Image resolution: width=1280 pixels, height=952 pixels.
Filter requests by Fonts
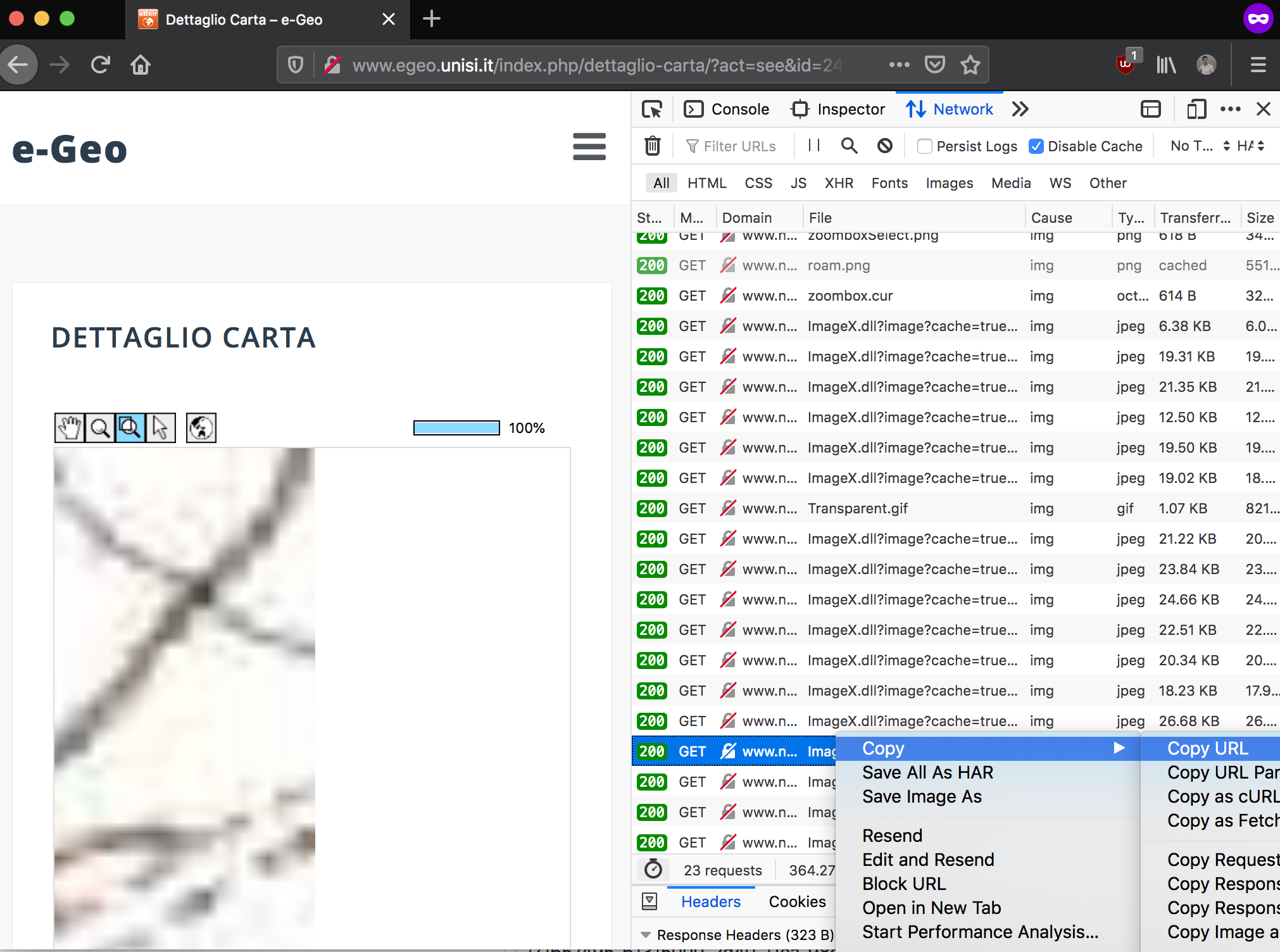[x=889, y=183]
